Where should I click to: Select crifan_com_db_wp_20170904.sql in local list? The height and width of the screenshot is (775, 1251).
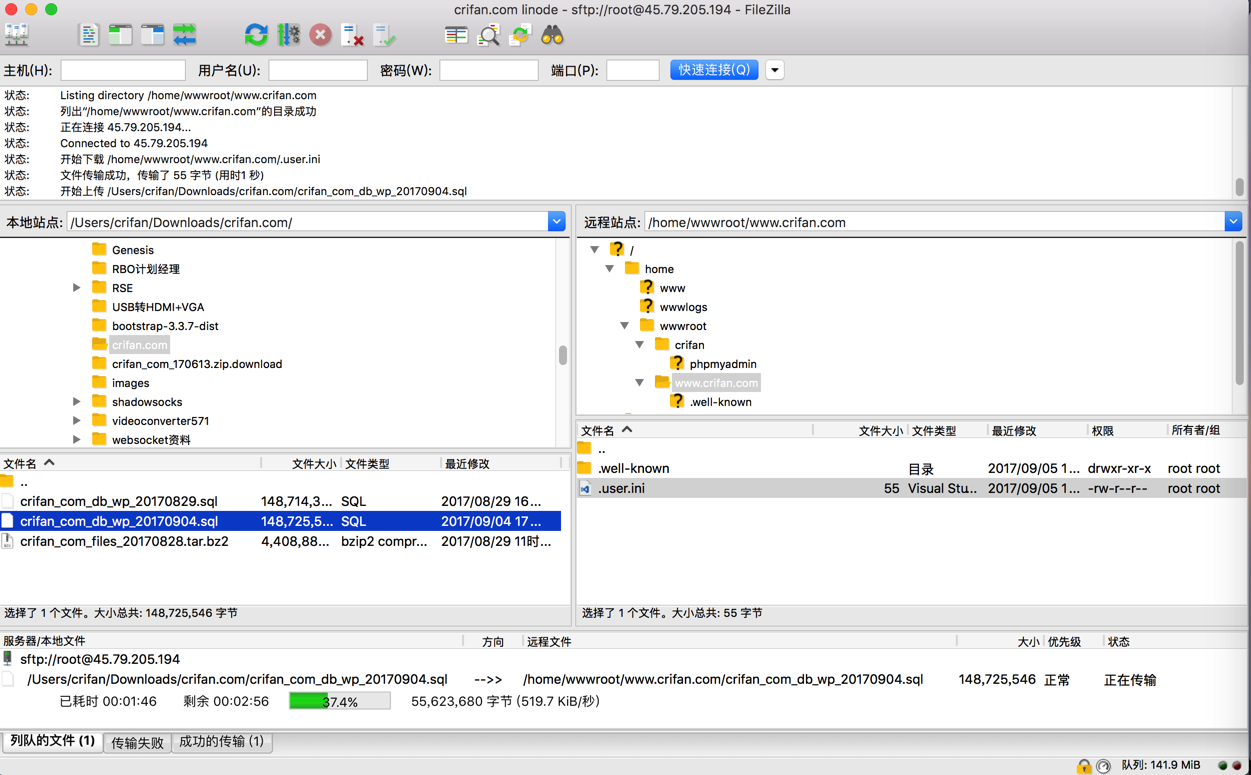(x=280, y=521)
